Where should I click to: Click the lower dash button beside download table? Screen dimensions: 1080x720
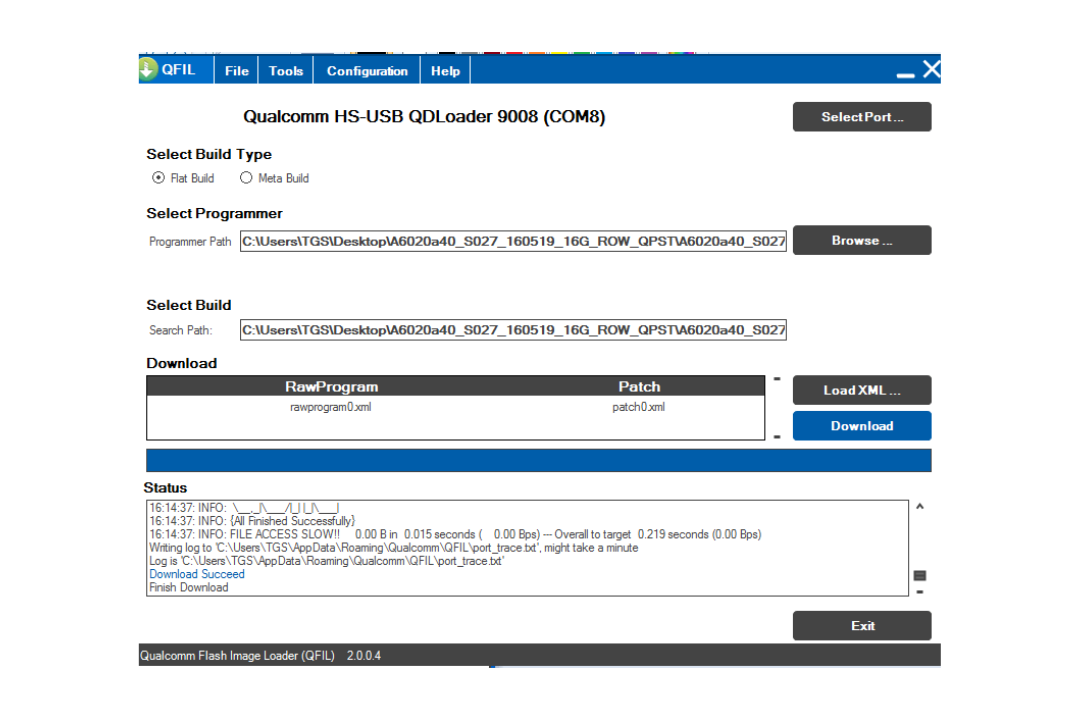pos(777,437)
